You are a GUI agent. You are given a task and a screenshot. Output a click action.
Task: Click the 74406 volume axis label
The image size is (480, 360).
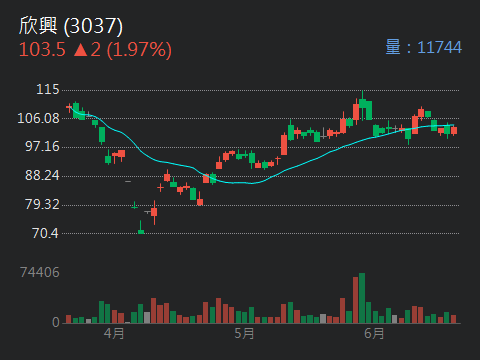coord(40,273)
